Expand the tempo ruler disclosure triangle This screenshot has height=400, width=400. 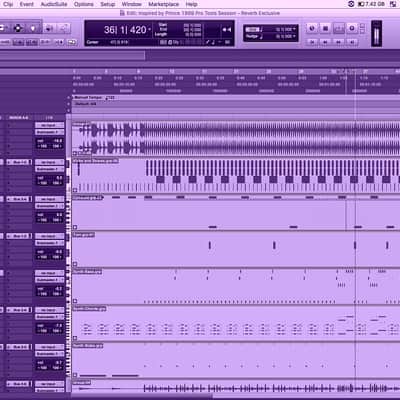pyautogui.click(x=69, y=98)
